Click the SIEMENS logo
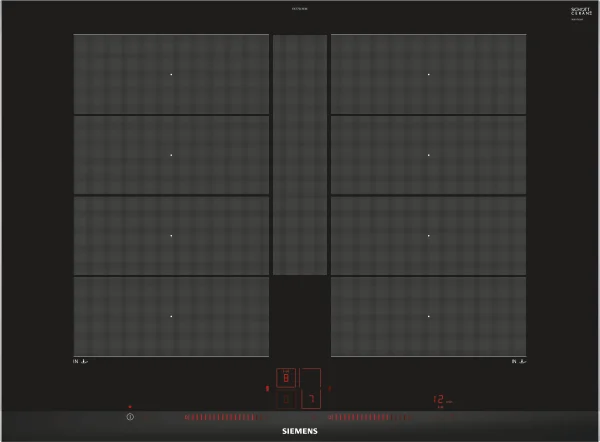600x442 pixels. [x=300, y=431]
